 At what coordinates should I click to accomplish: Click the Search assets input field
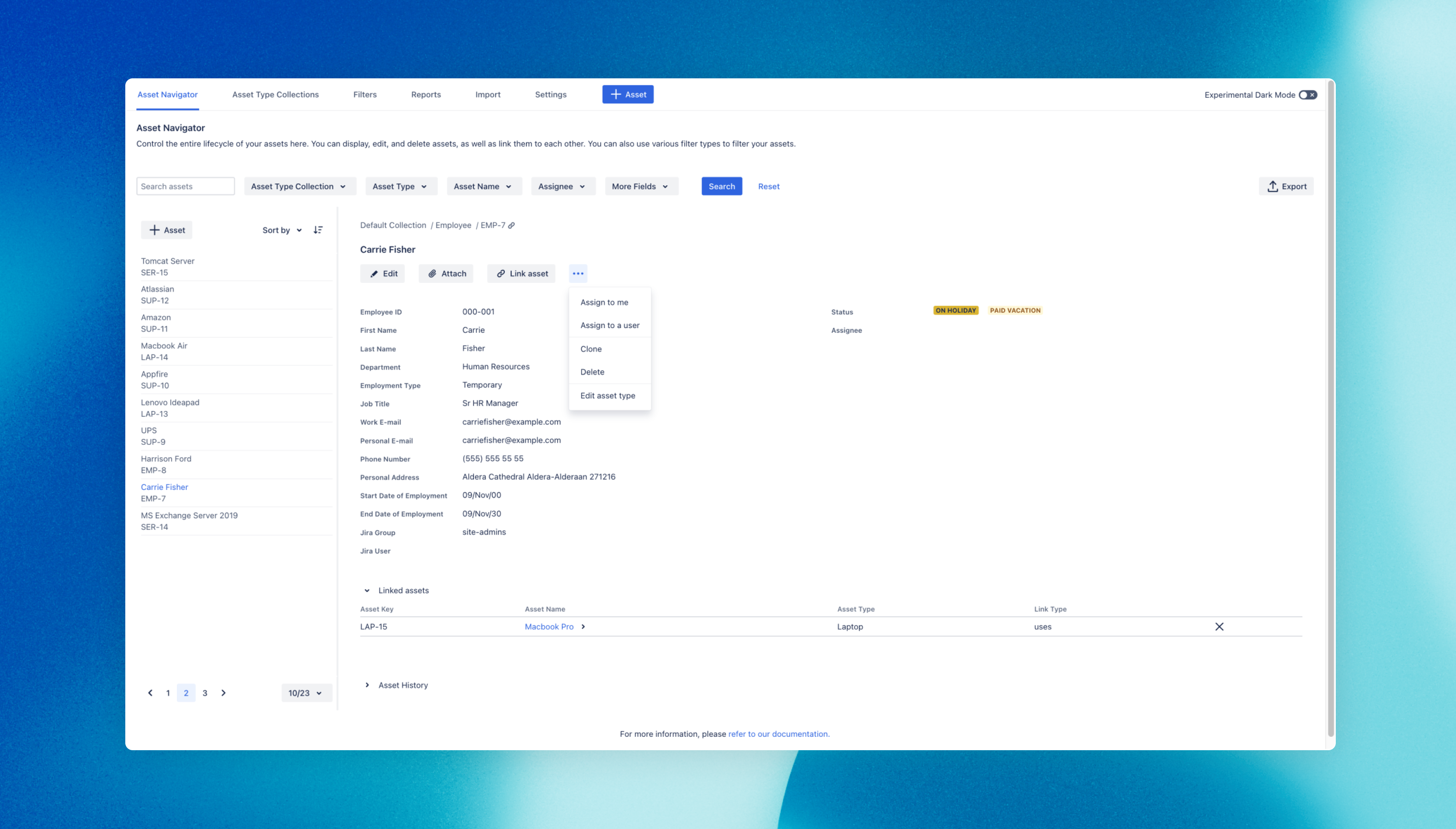[186, 186]
